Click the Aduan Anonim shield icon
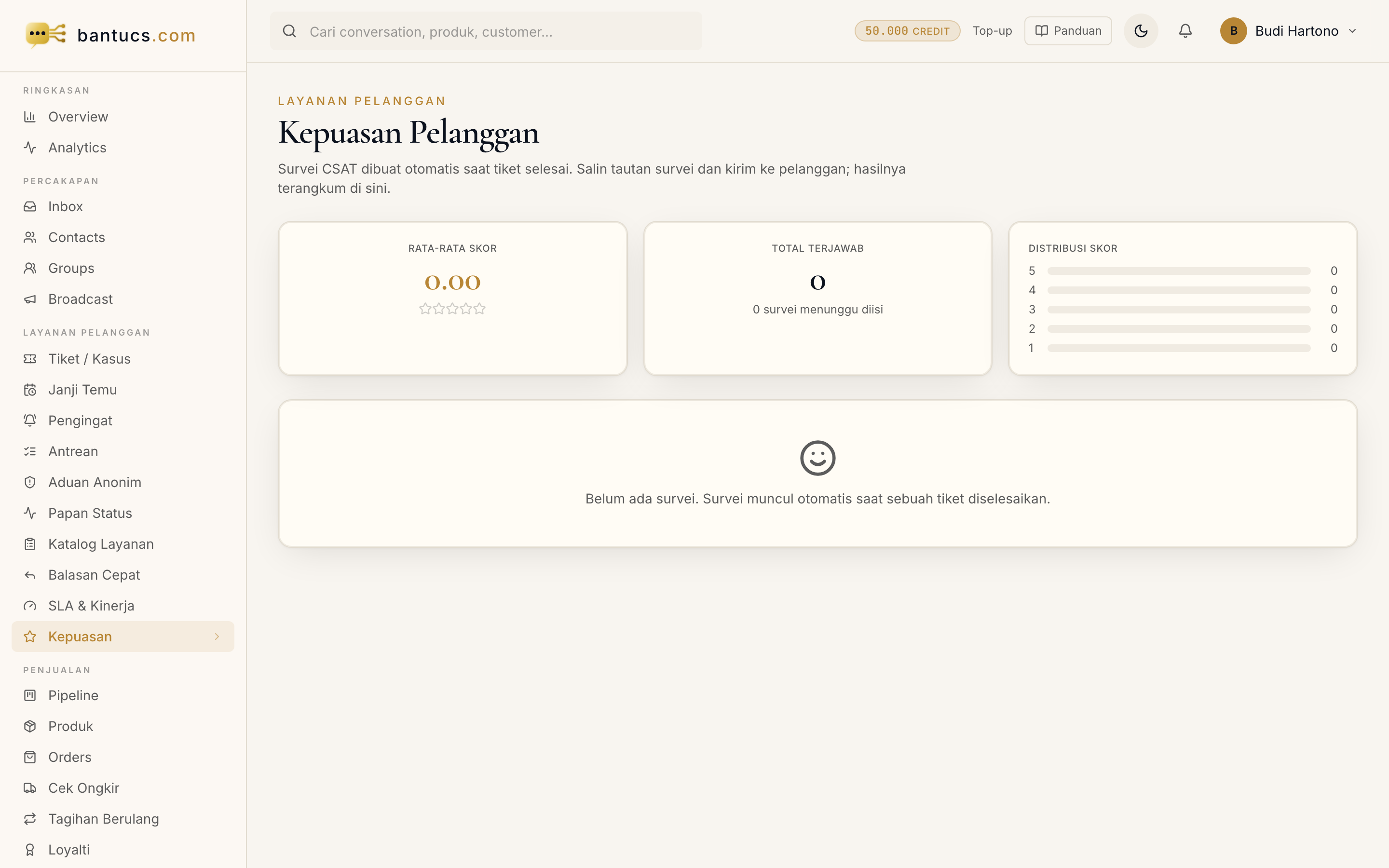This screenshot has height=868, width=1389. coord(30,482)
